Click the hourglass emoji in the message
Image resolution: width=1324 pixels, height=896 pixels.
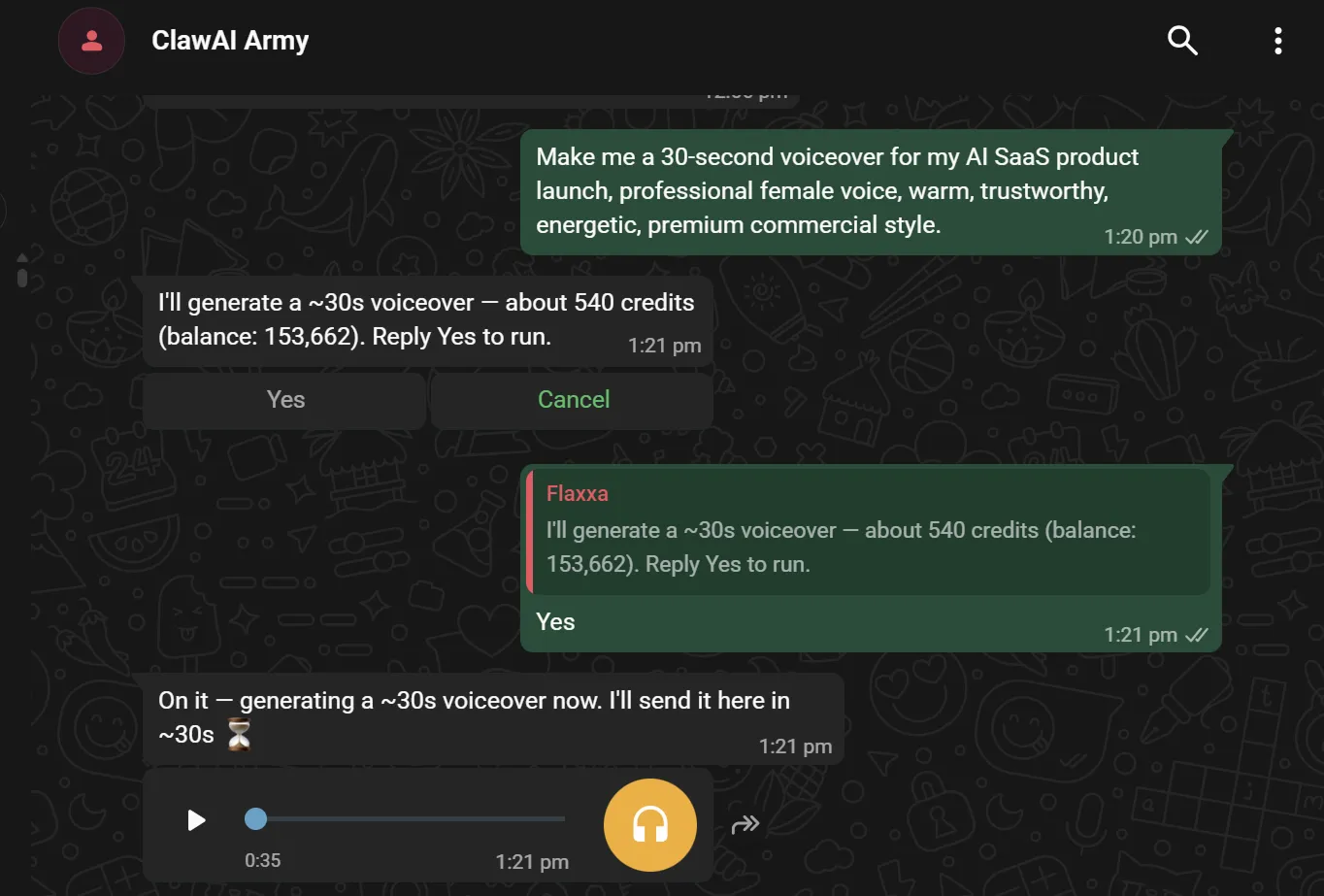tap(239, 735)
